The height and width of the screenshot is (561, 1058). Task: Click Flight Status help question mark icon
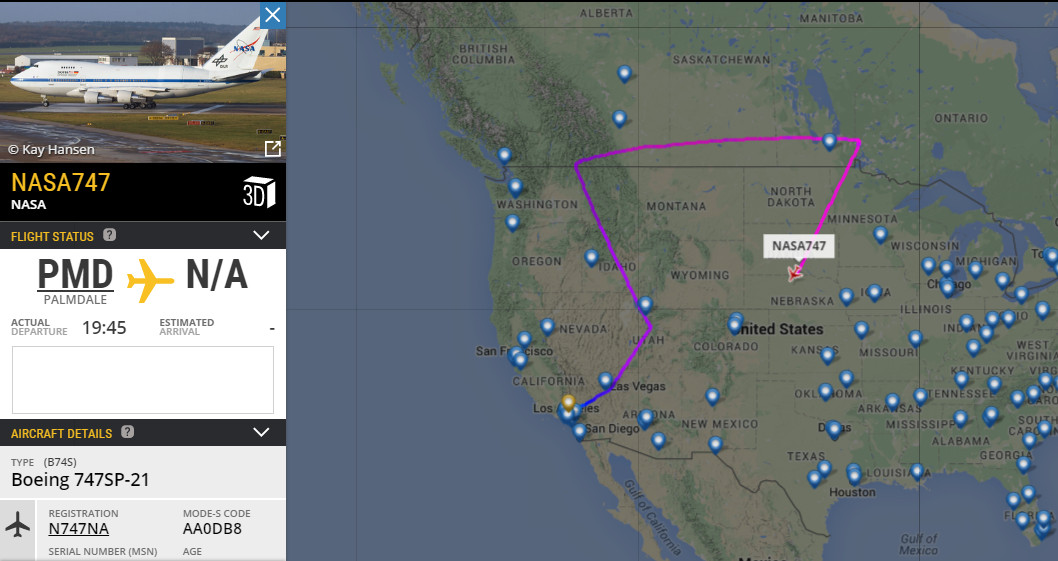pyautogui.click(x=109, y=235)
